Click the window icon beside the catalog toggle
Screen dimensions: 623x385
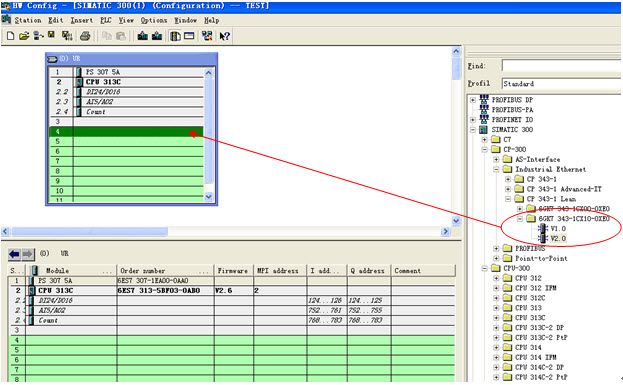[189, 36]
